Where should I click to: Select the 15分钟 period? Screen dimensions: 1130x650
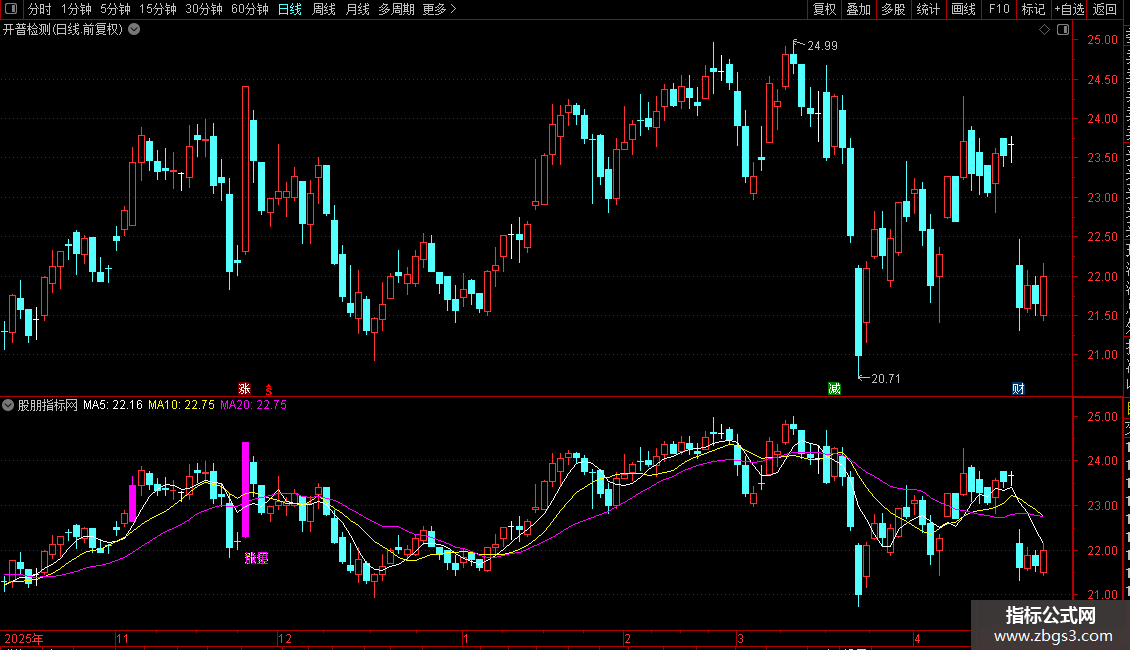click(157, 9)
